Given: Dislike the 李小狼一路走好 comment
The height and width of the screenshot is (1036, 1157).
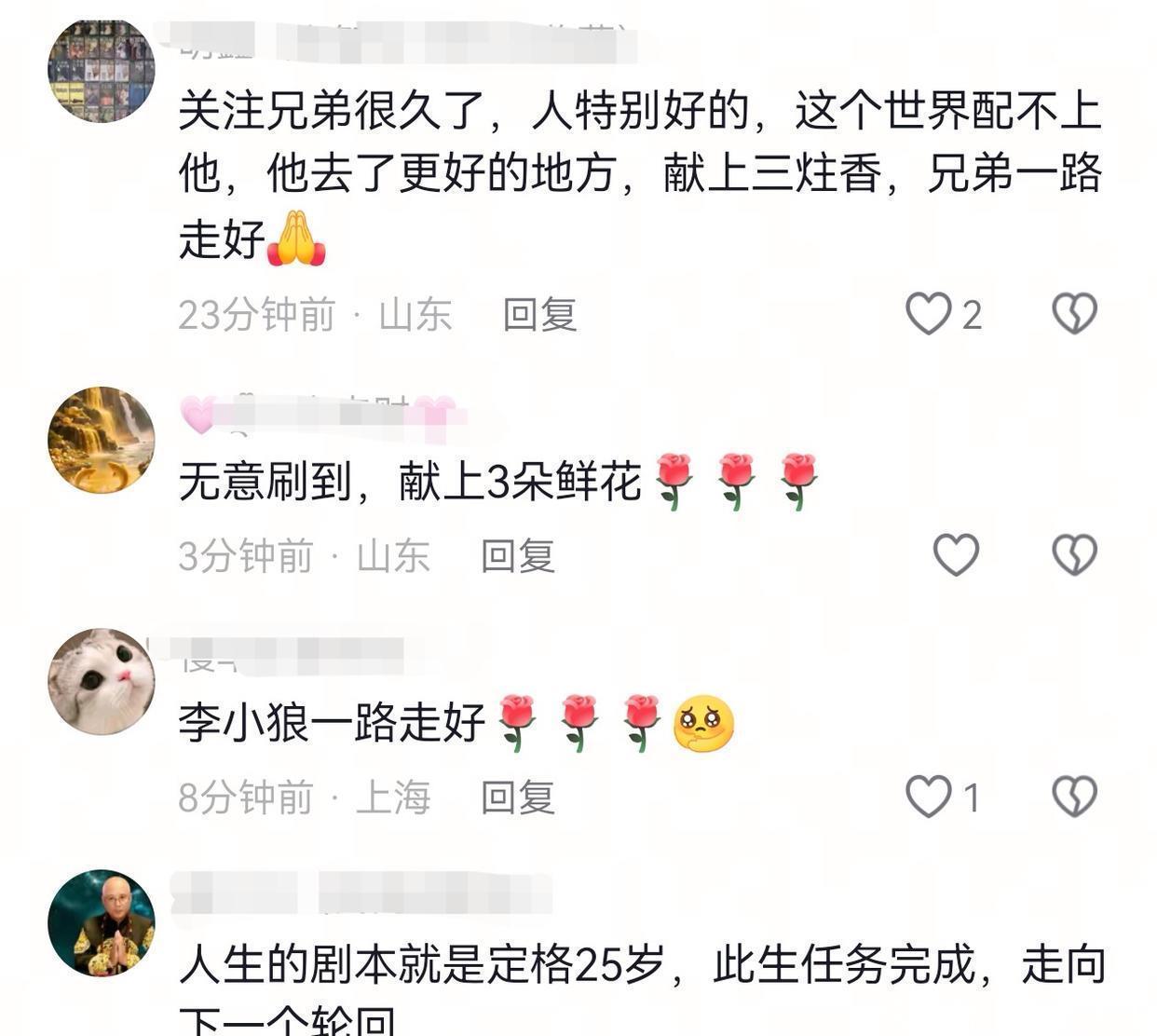Looking at the screenshot, I should point(1074,797).
